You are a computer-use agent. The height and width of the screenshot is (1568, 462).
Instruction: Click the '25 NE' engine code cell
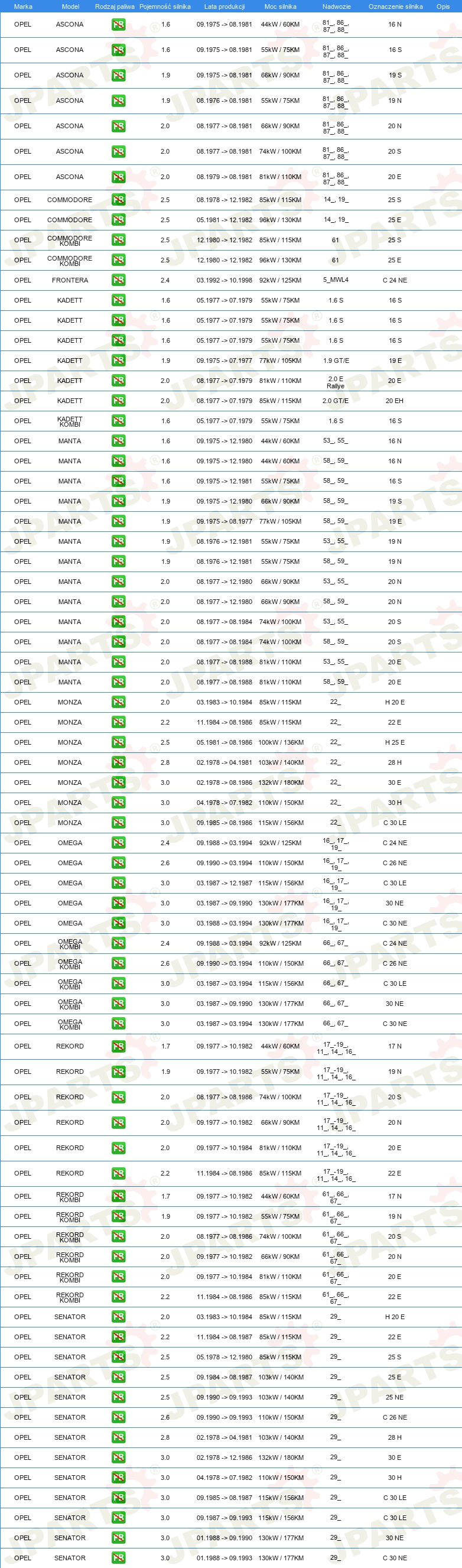tap(395, 1397)
